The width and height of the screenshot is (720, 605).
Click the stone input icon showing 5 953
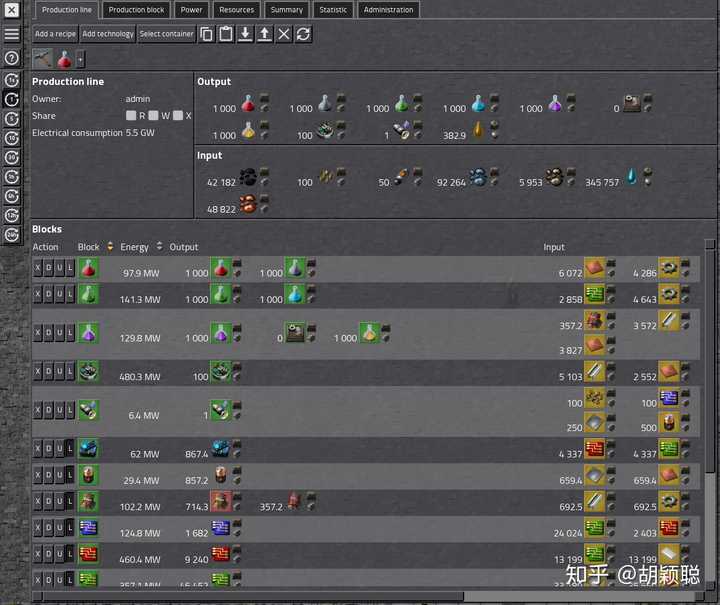(555, 177)
